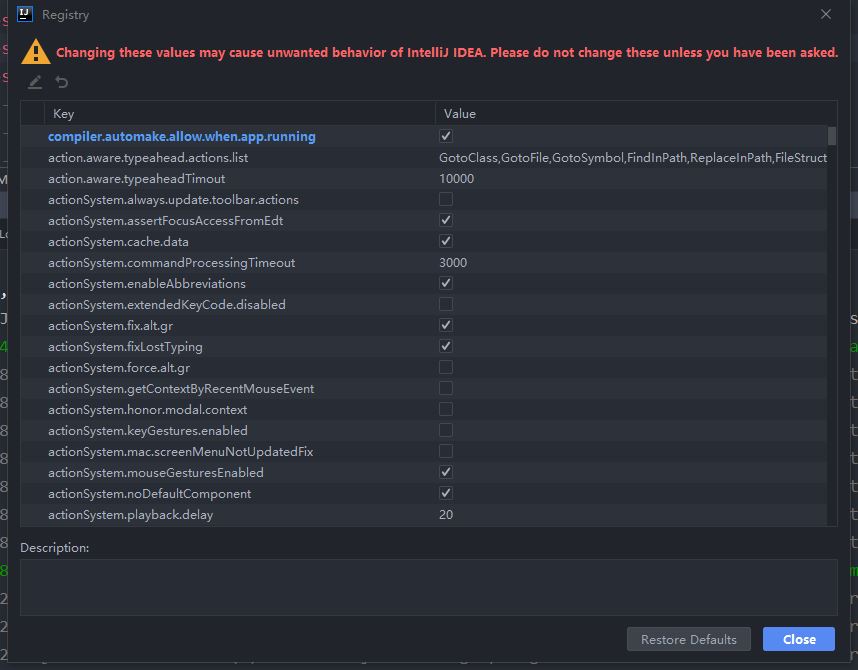Click the blue Close button
This screenshot has width=858, height=670.
799,640
